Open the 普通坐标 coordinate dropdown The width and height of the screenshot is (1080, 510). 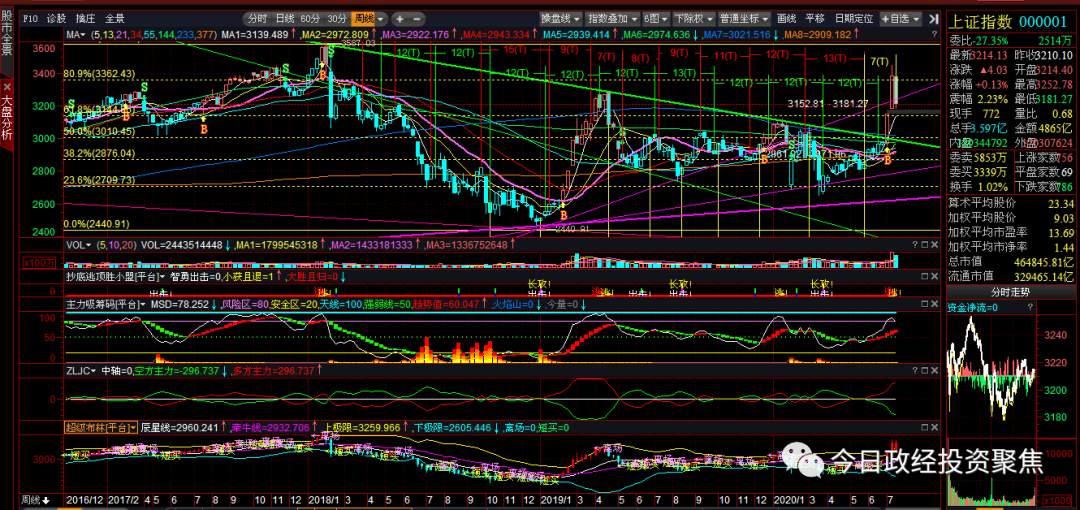click(x=744, y=19)
